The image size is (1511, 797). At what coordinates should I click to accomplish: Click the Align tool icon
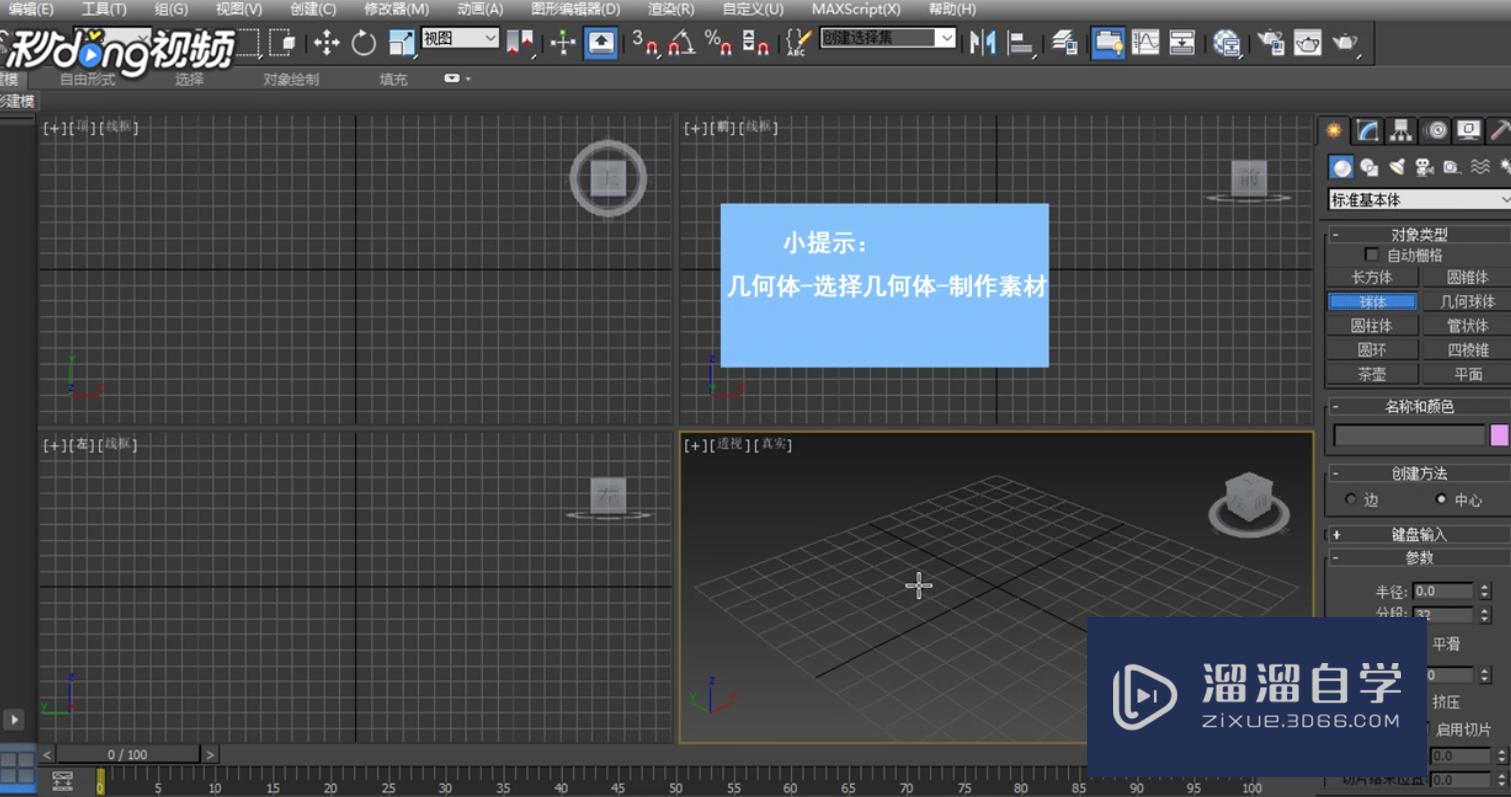click(x=1021, y=42)
